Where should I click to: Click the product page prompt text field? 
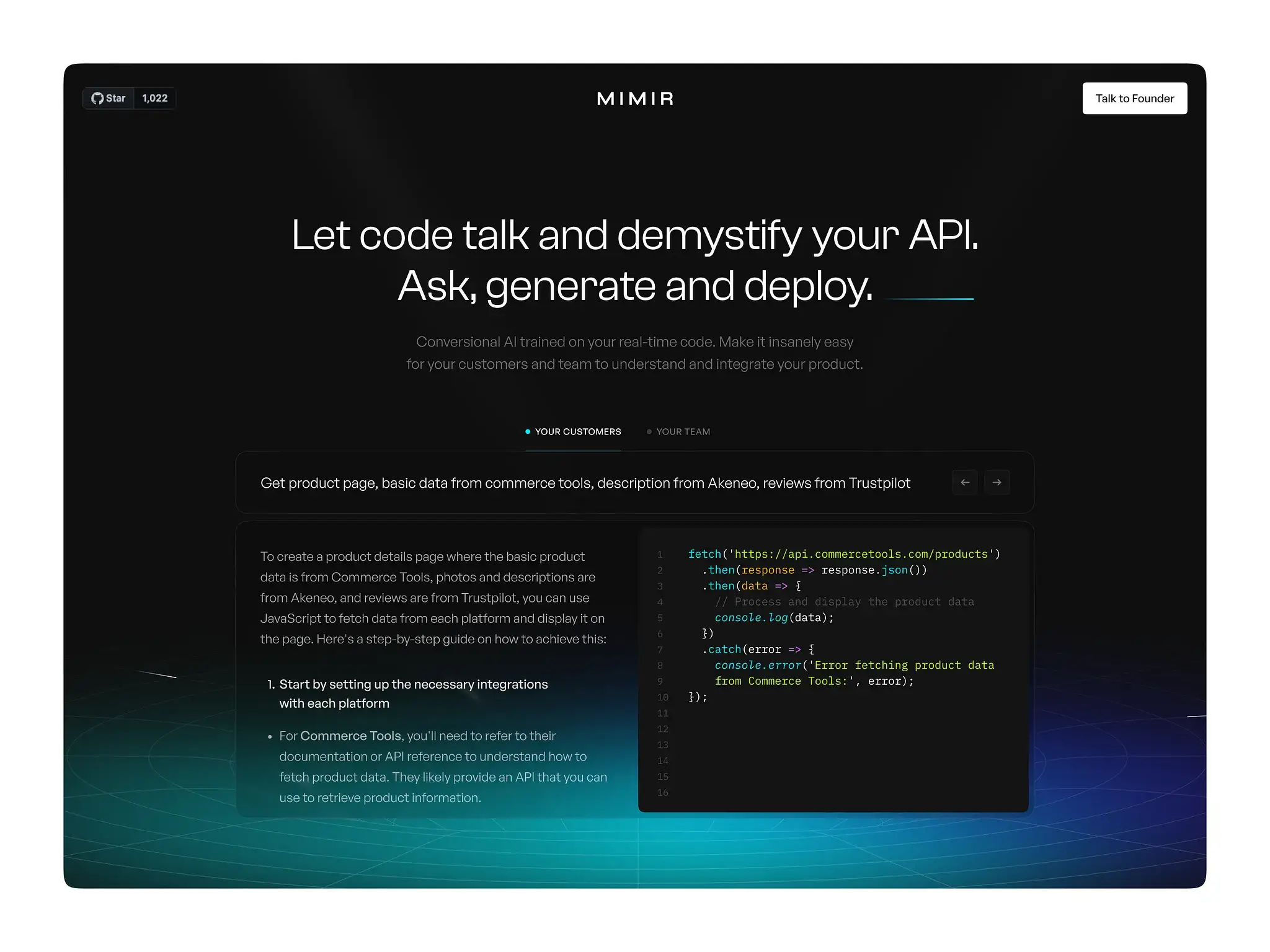[x=585, y=483]
